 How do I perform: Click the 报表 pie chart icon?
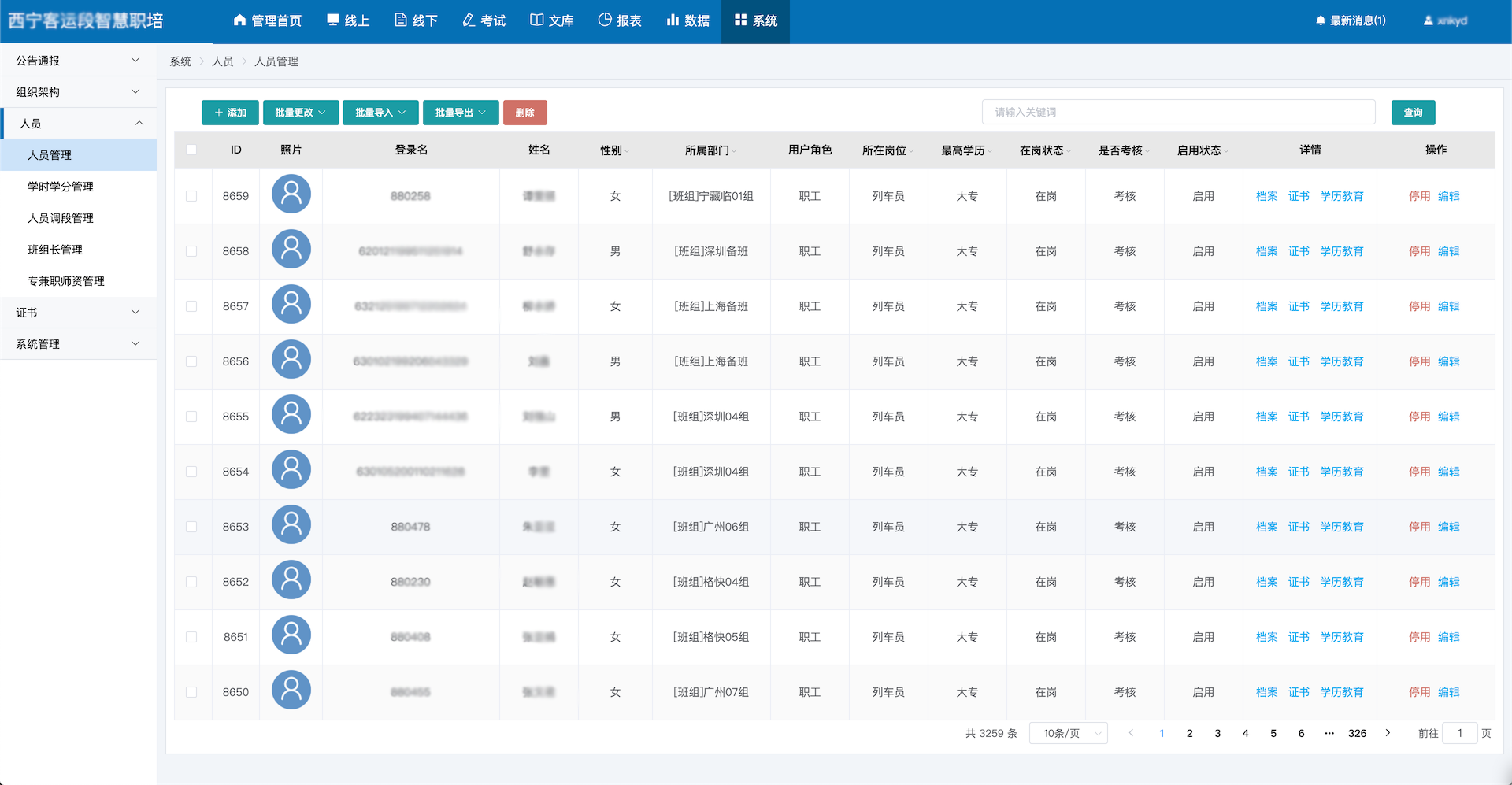coord(605,20)
